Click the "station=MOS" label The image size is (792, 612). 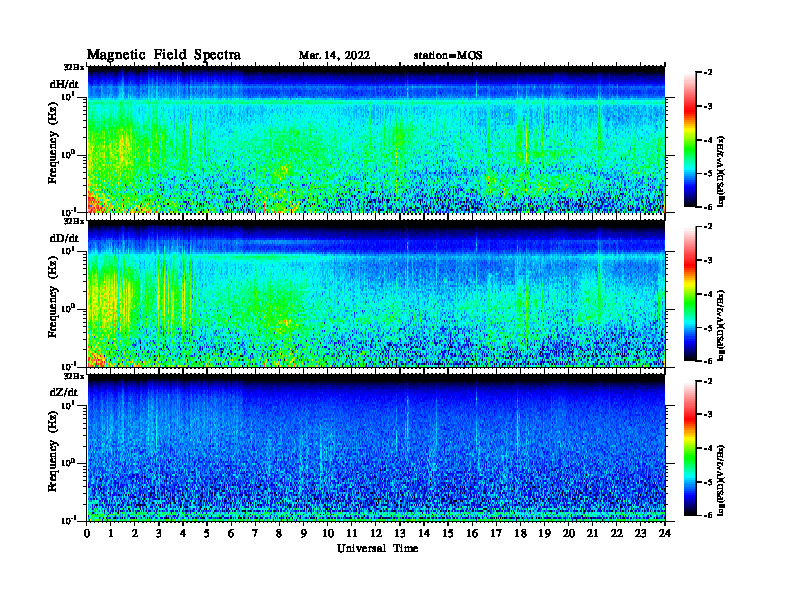[x=448, y=56]
